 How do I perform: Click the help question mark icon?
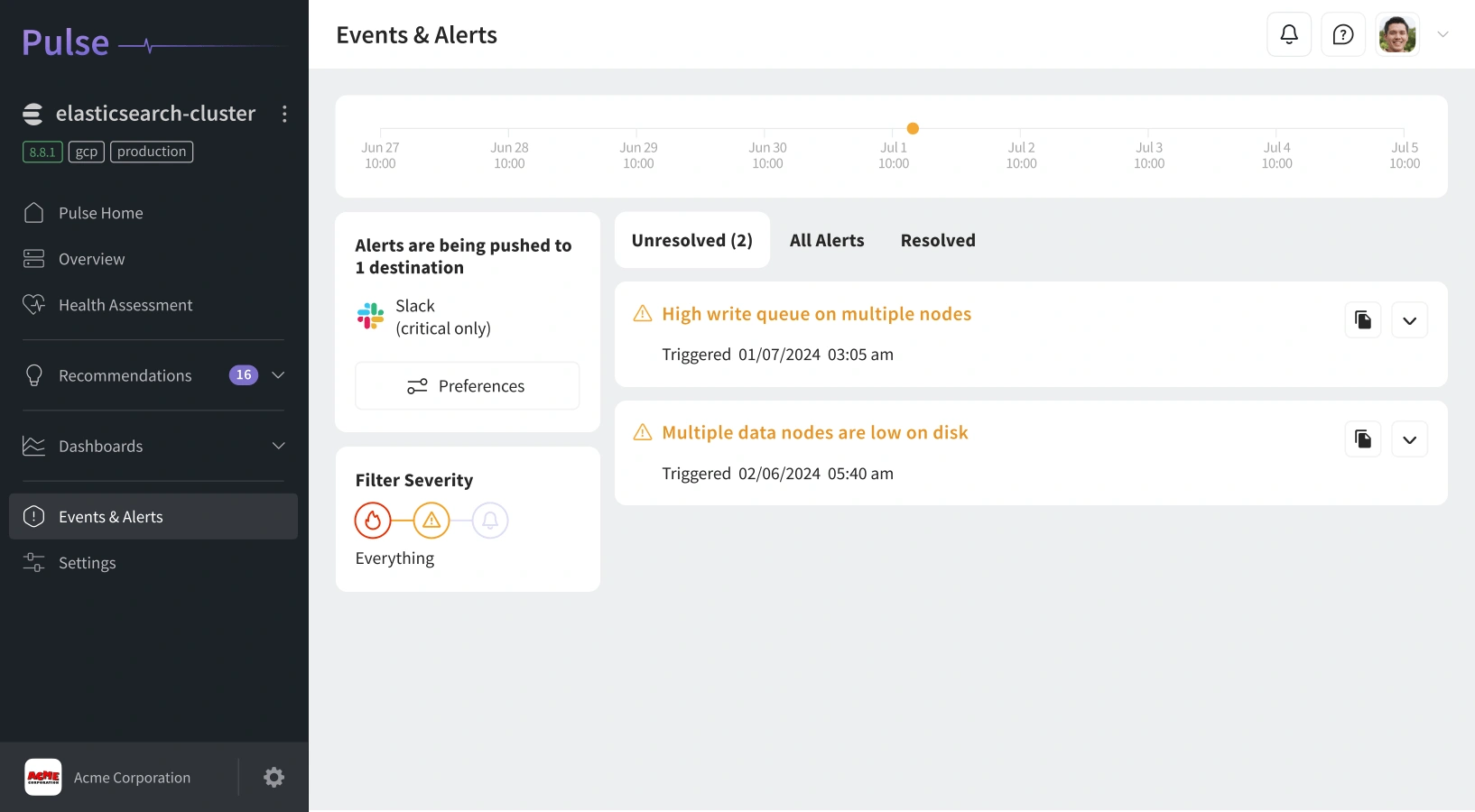(1343, 34)
